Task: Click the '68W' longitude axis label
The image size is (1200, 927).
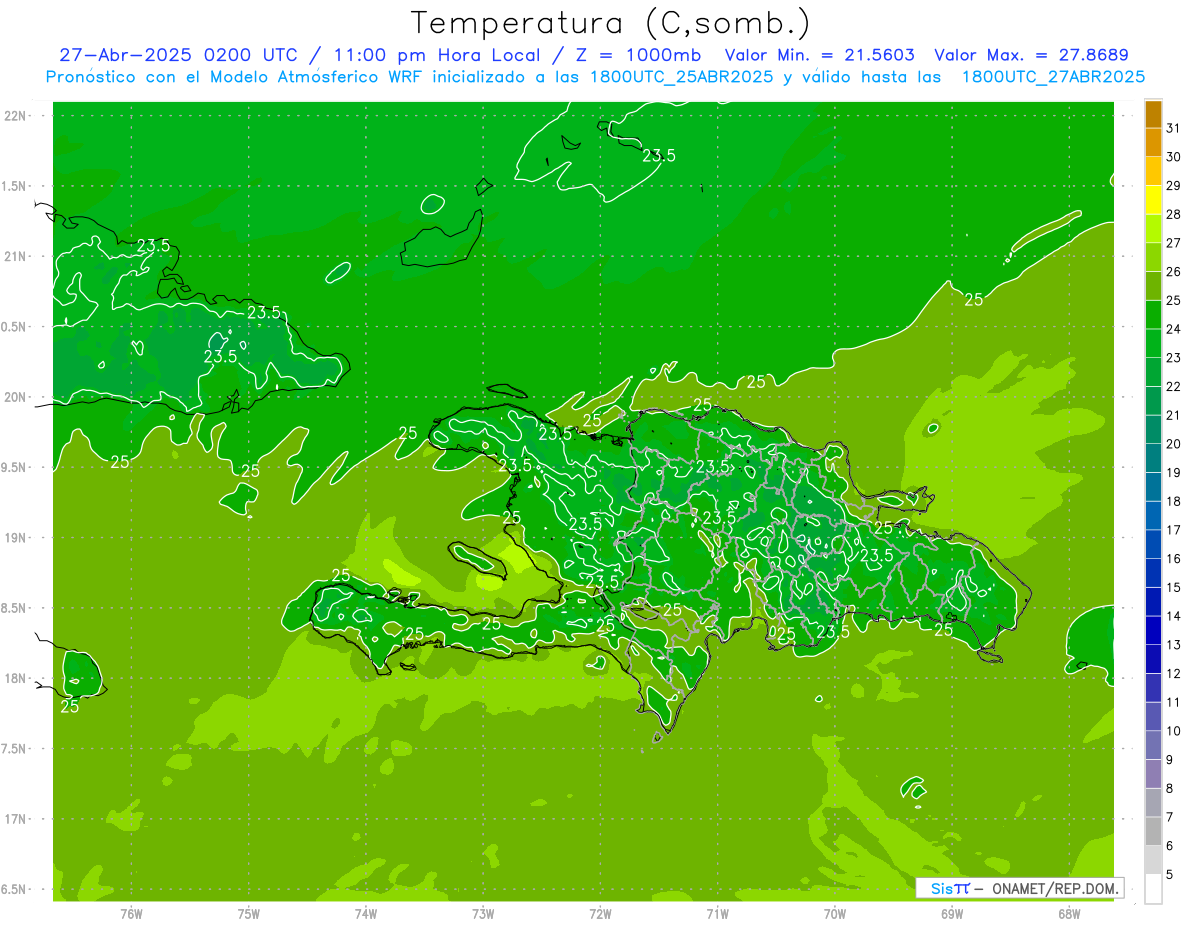Action: coord(1069,913)
